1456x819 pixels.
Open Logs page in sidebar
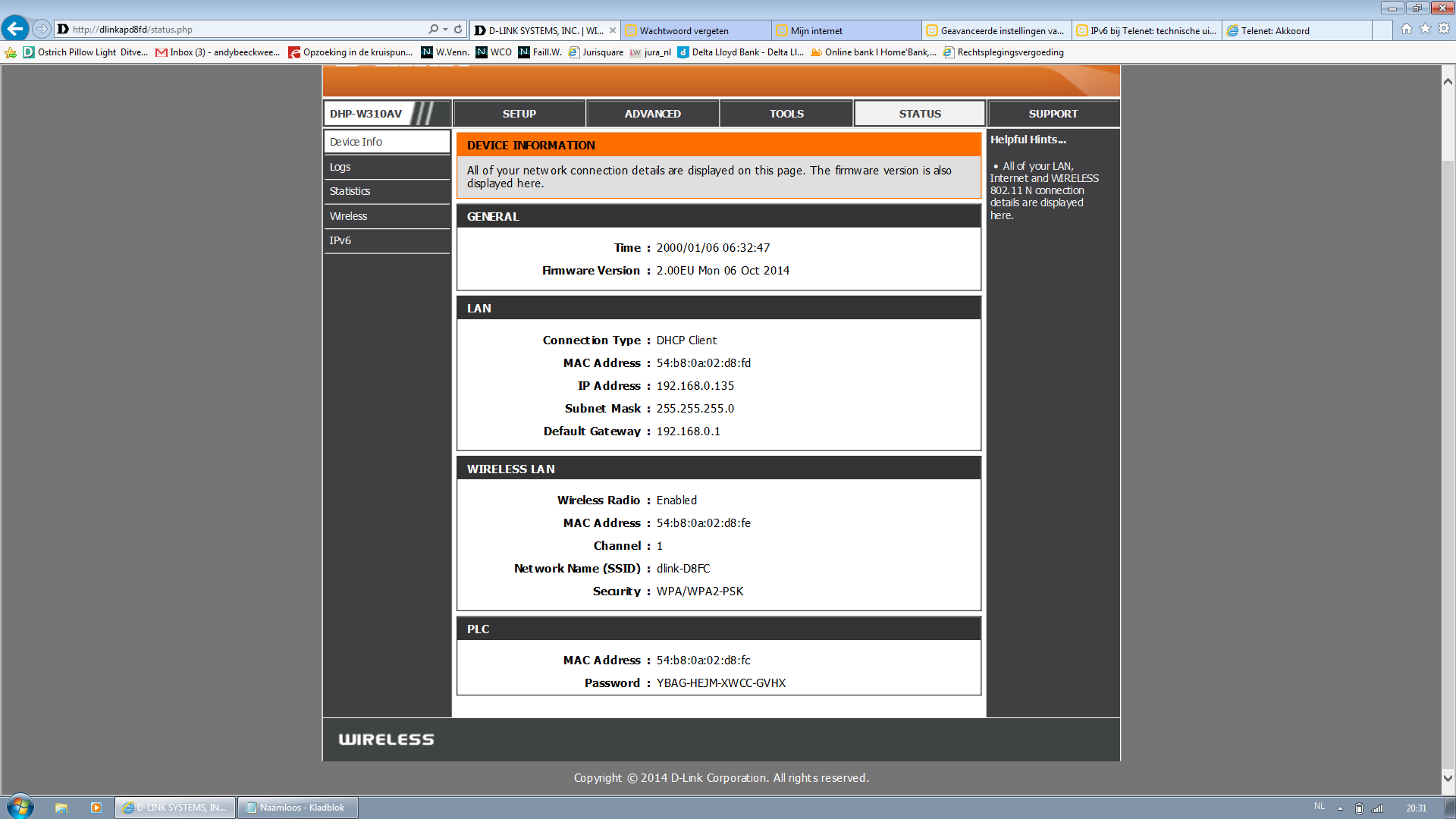click(x=387, y=167)
